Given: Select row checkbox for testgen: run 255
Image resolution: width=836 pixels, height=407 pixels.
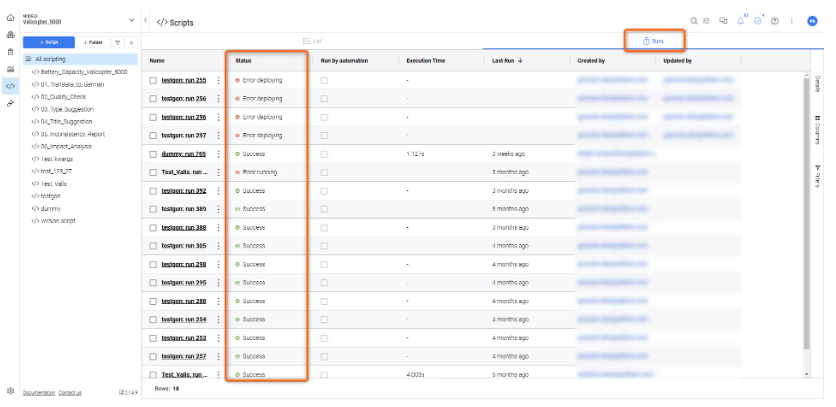Looking at the screenshot, I should (x=153, y=81).
